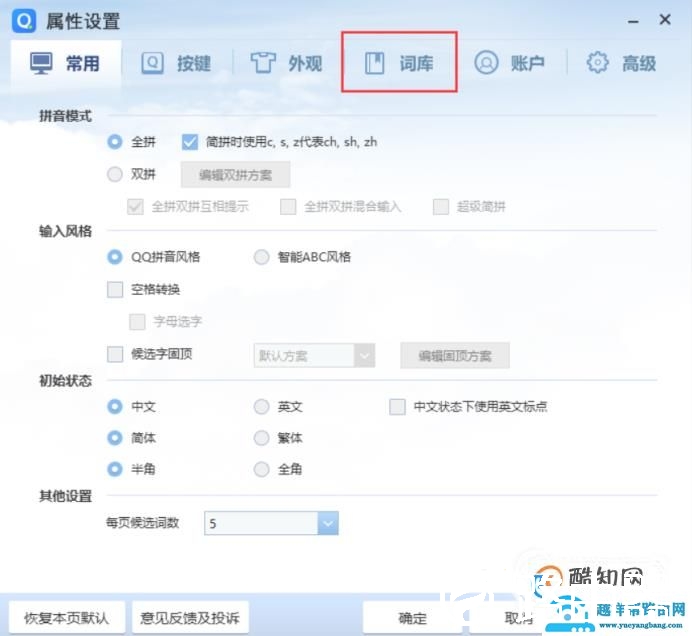Select the 常用 tab label
The image size is (692, 636).
(83, 64)
